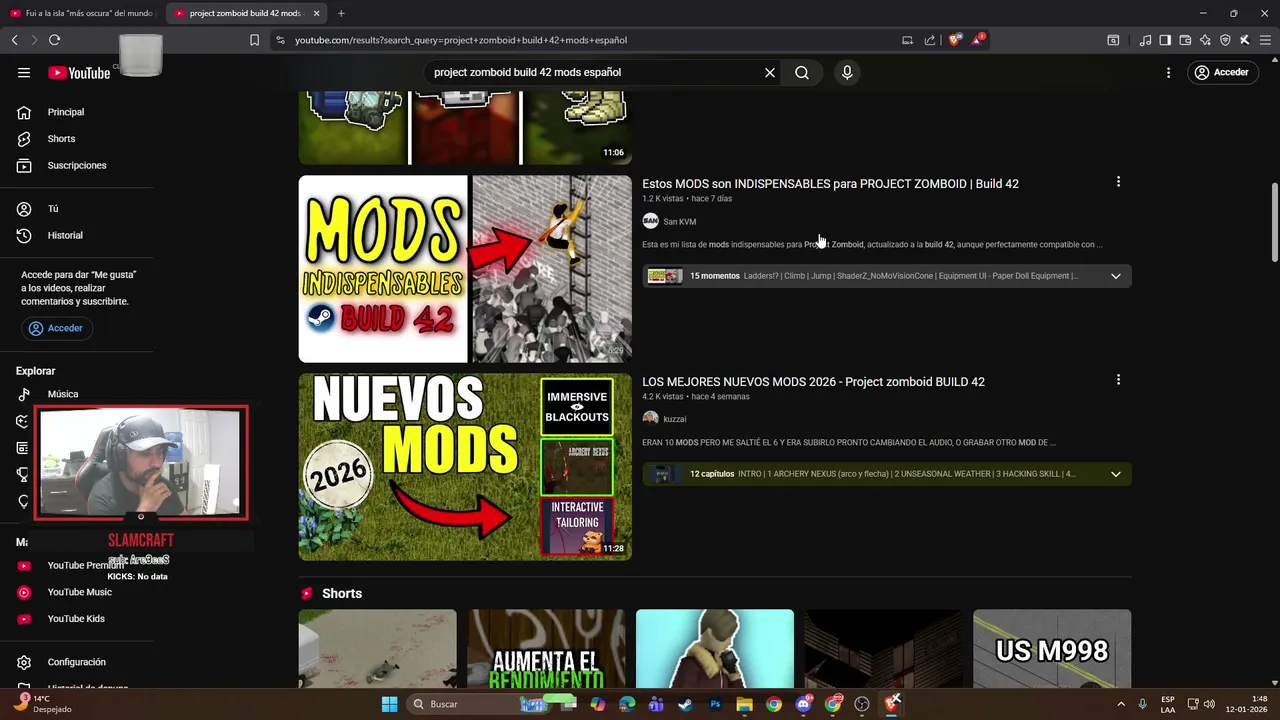The height and width of the screenshot is (720, 1280).
Task: Open YouTube settings three-dot menu in header
Action: 1168,72
